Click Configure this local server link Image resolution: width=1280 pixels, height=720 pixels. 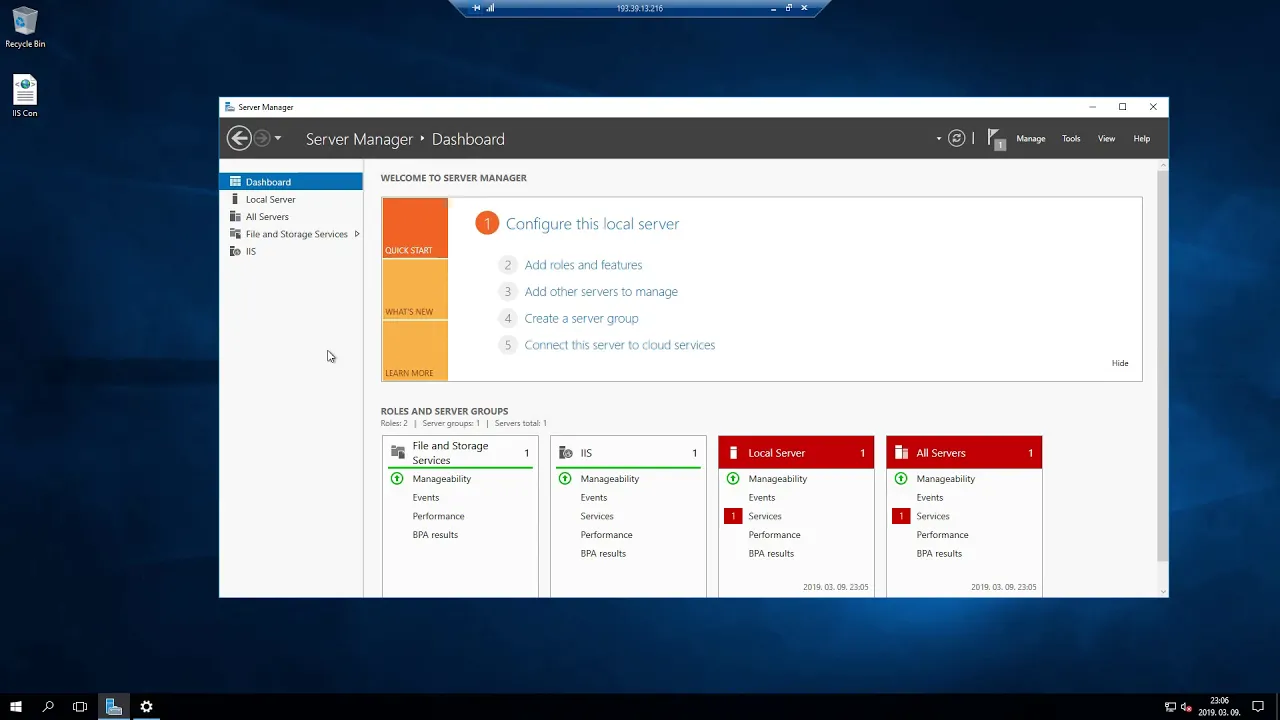[x=592, y=224]
